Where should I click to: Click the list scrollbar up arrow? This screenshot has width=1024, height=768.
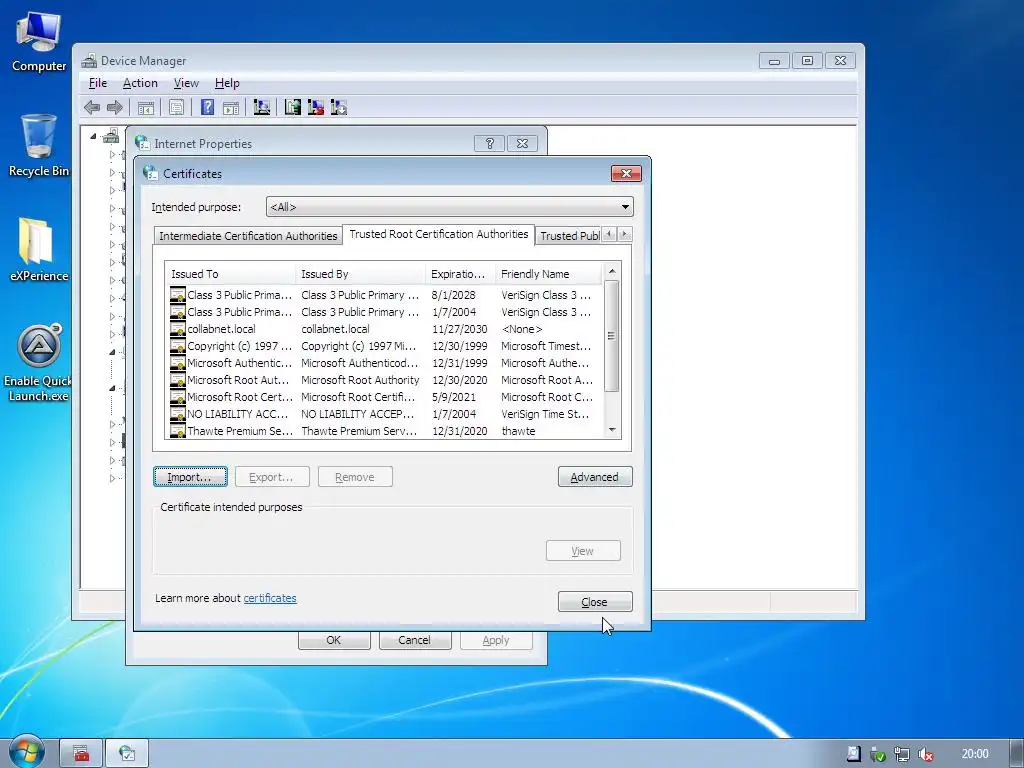612,271
